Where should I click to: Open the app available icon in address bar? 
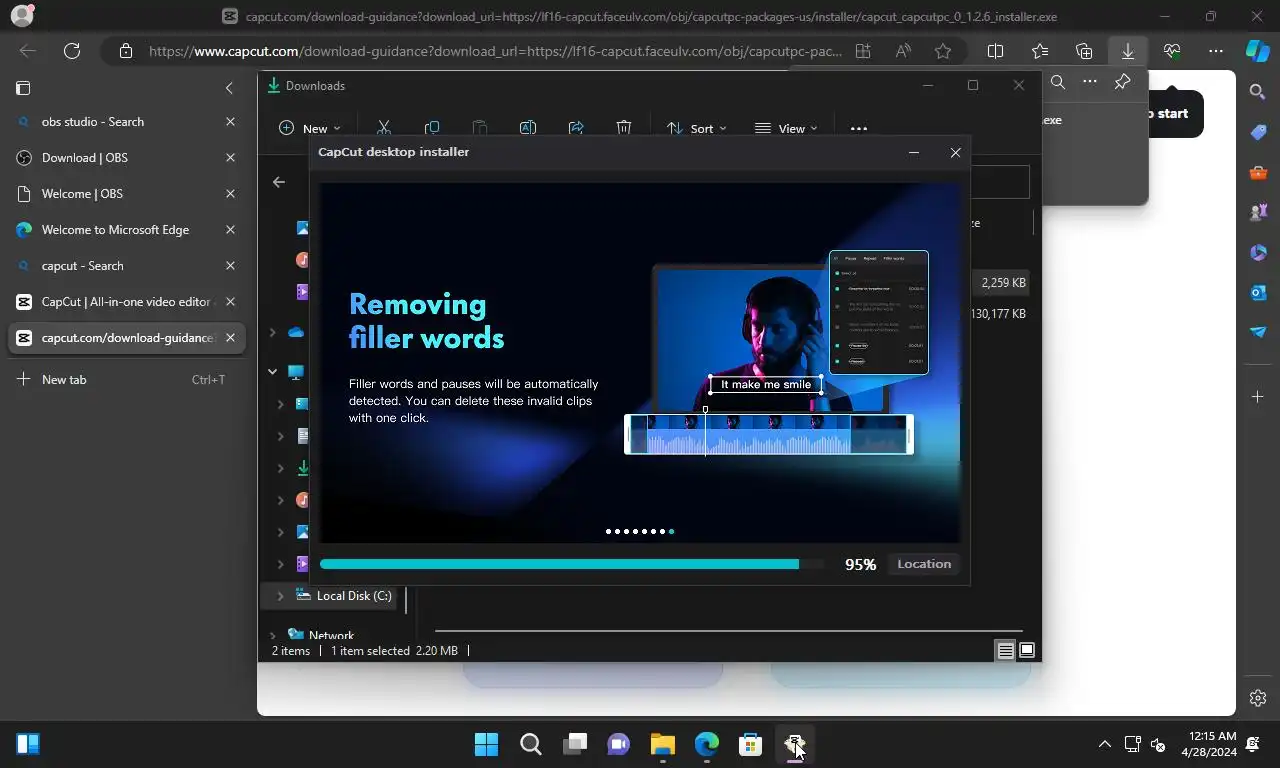[863, 51]
